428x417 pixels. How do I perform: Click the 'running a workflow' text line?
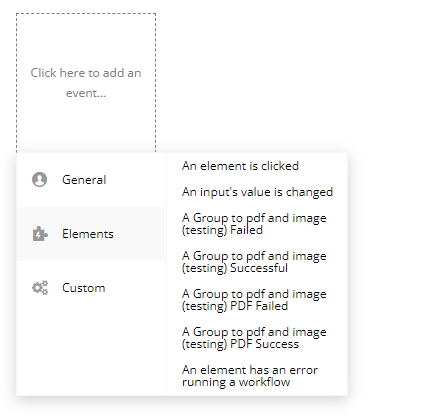[236, 382]
